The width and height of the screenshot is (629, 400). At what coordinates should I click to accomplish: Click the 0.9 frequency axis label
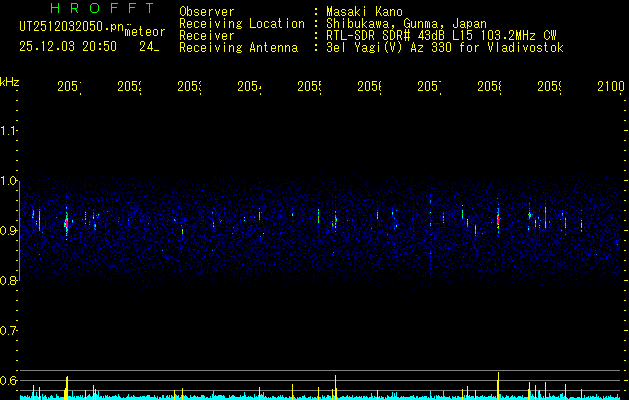point(9,231)
